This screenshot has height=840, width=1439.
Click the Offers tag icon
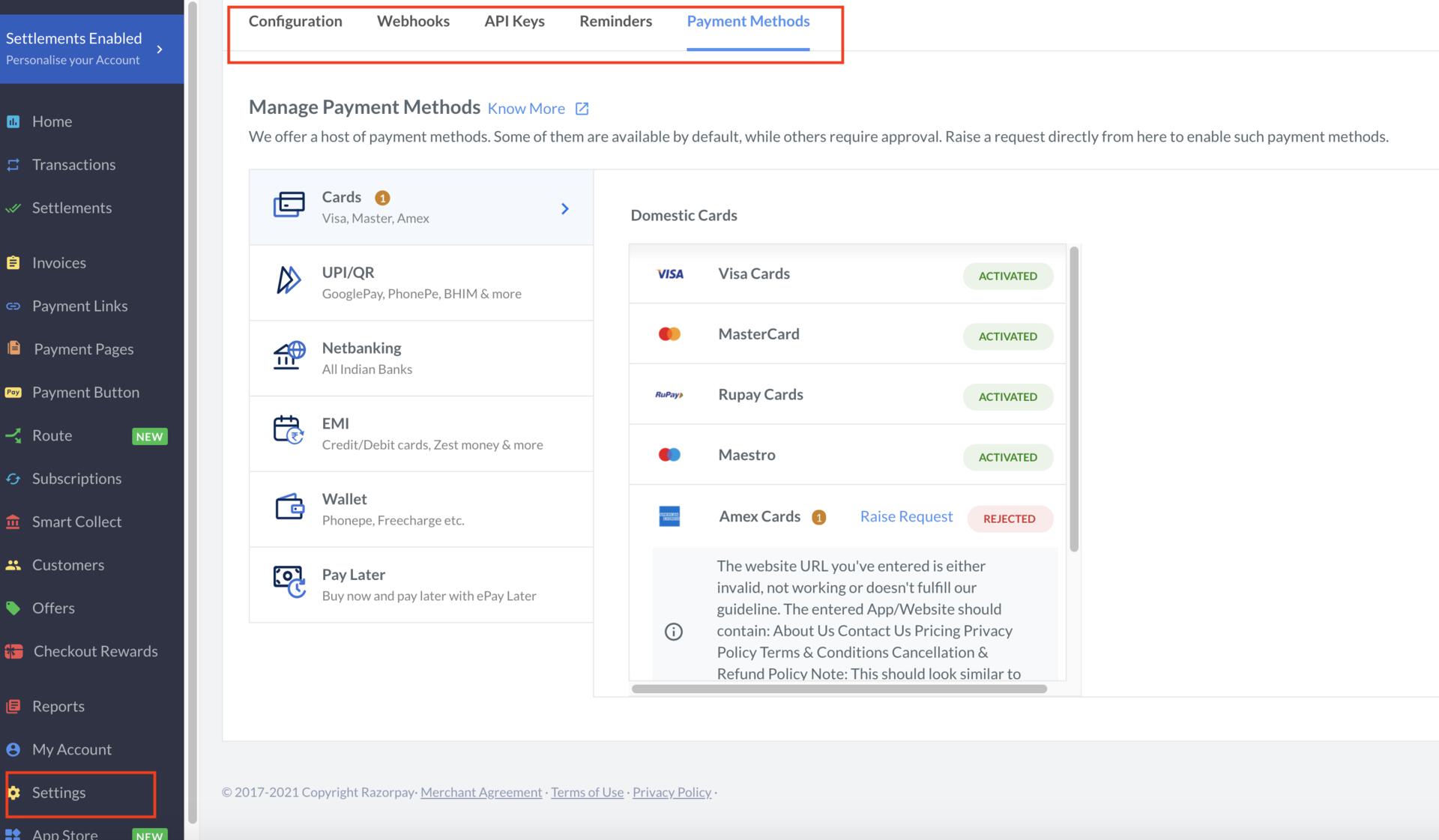[x=13, y=608]
